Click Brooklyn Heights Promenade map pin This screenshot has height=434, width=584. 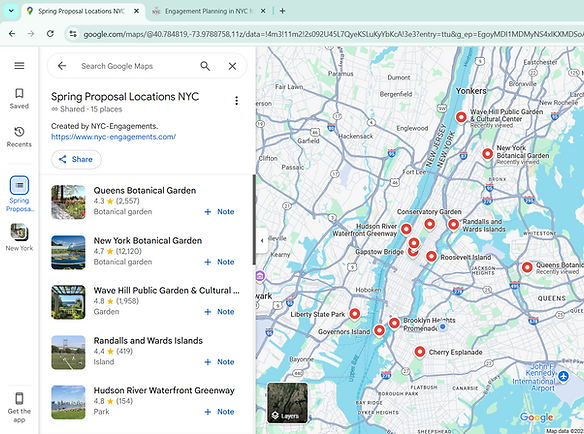[x=394, y=323]
